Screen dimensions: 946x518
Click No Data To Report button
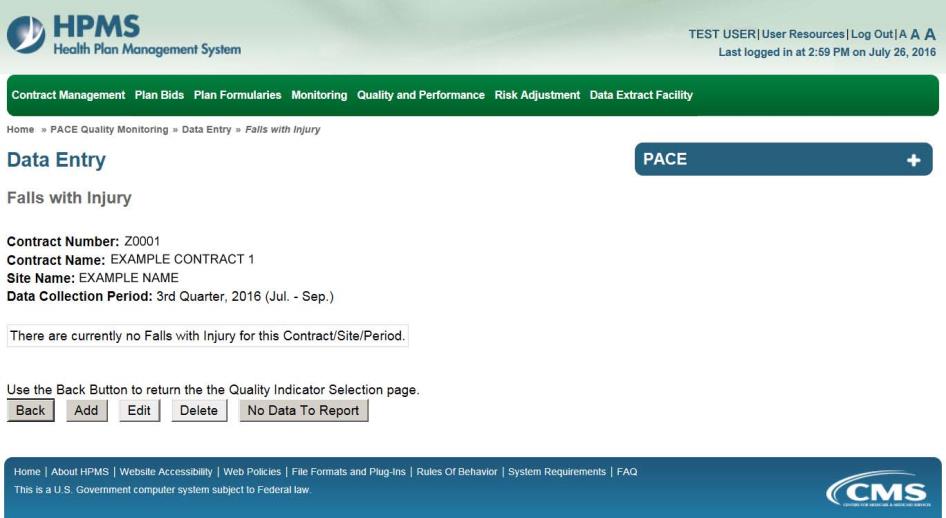tap(303, 410)
